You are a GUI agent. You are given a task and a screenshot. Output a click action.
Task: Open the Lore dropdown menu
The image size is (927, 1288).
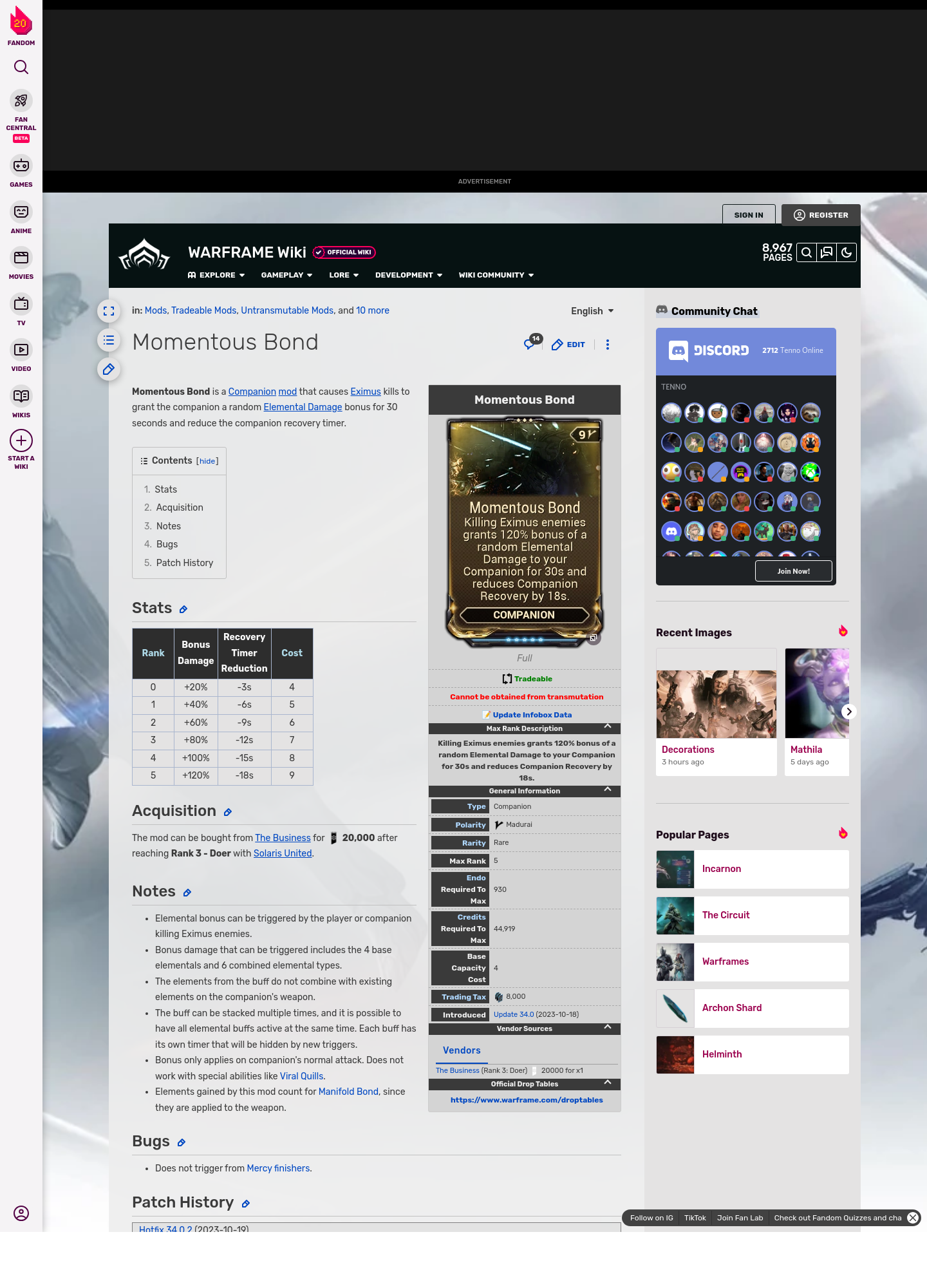(344, 275)
